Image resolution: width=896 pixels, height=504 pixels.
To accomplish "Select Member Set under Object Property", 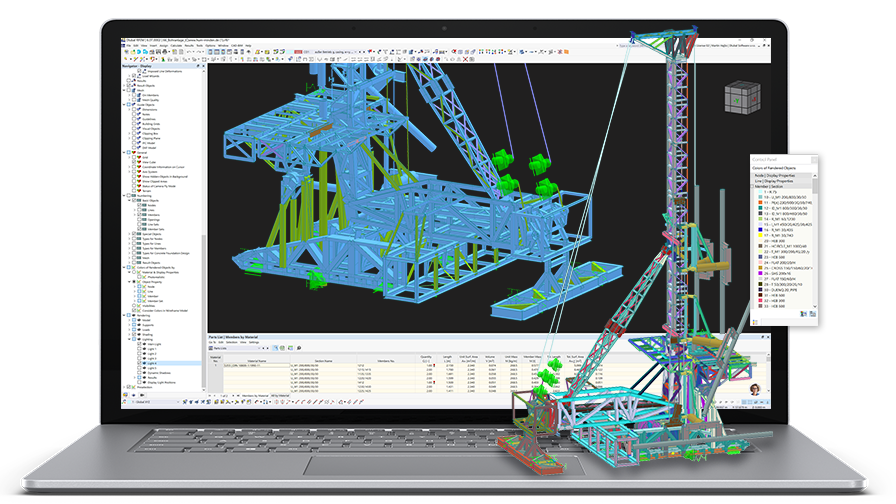I will [x=155, y=301].
